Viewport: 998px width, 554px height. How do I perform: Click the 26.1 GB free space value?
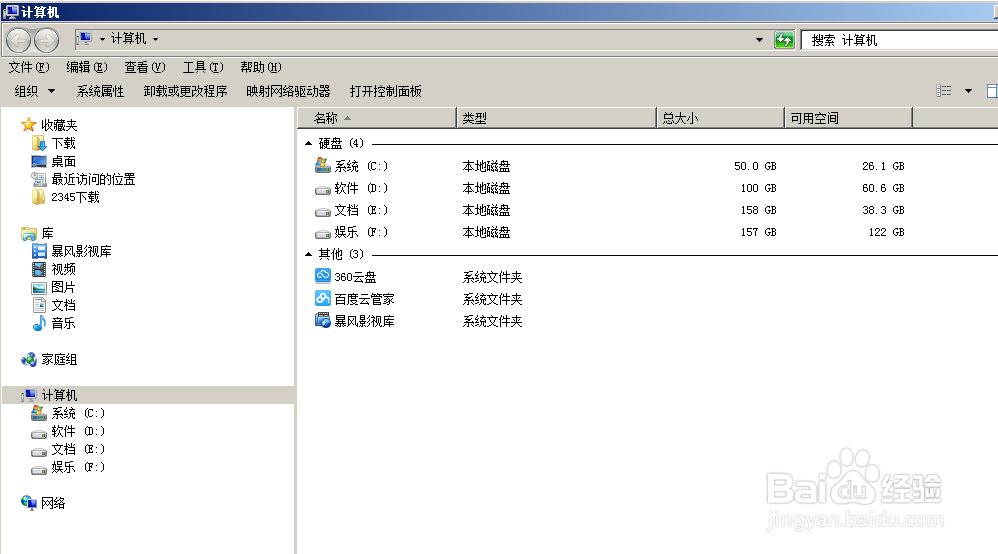pyautogui.click(x=883, y=166)
